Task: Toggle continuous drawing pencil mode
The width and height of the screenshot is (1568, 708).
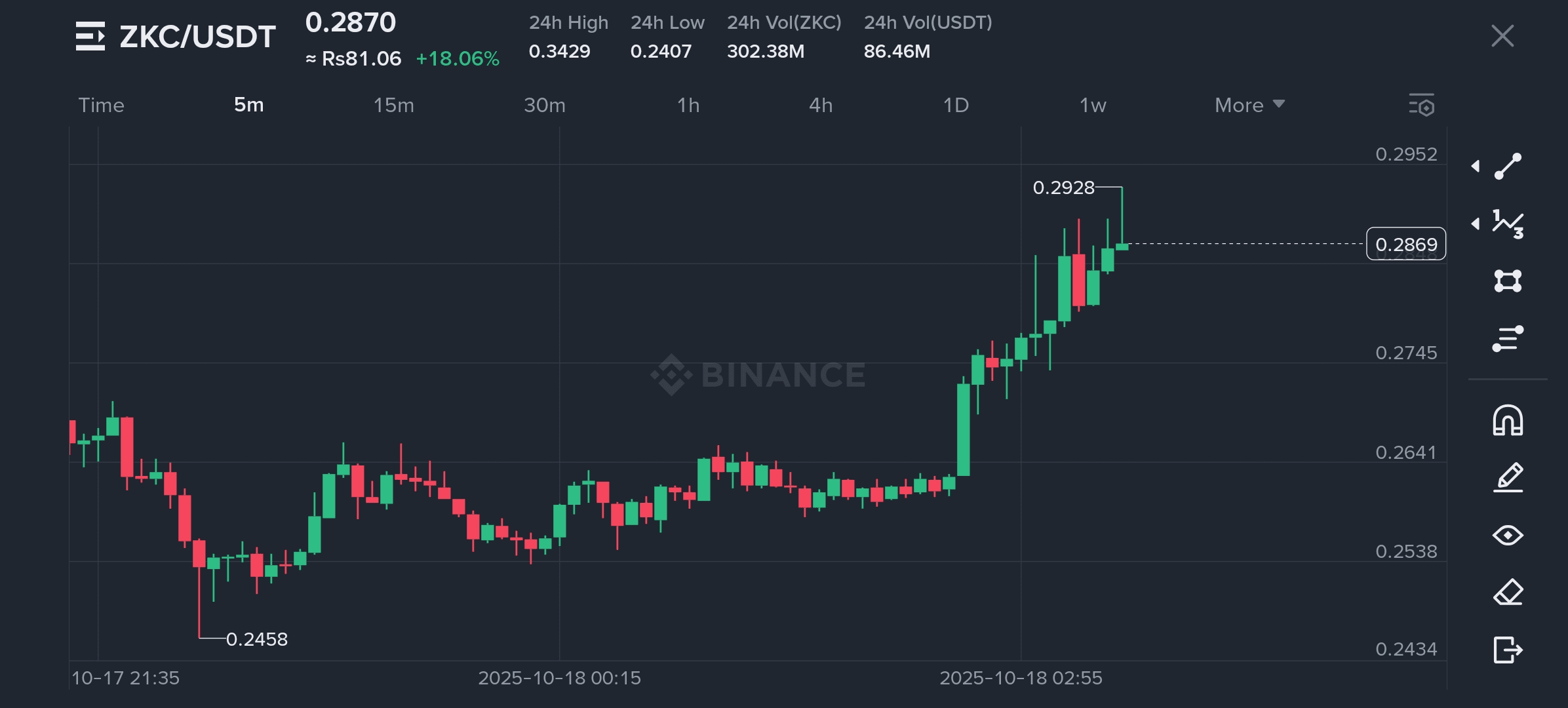Action: (x=1508, y=478)
